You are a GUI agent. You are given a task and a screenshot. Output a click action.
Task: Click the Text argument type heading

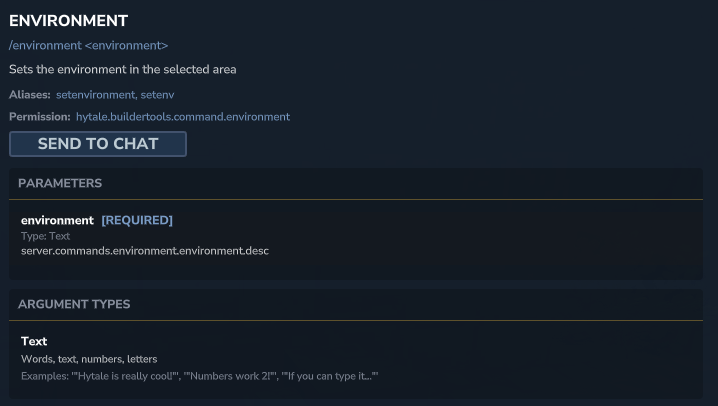click(34, 341)
